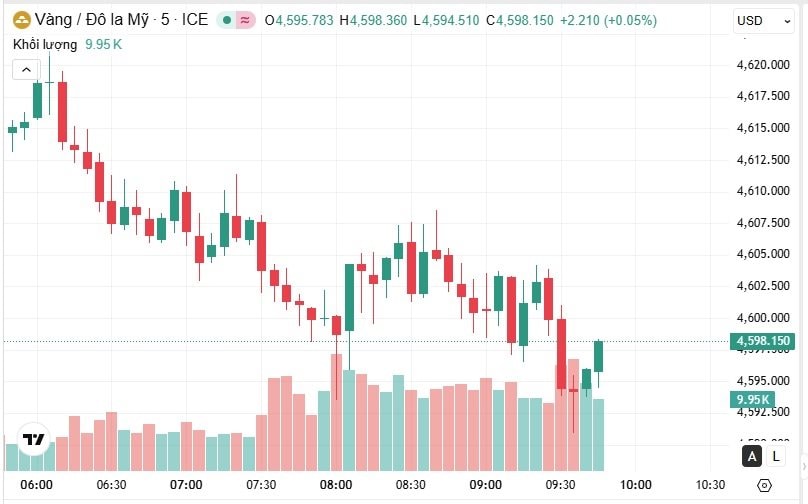Click the pink data-mode wave icon
Image resolution: width=808 pixels, height=504 pixels.
(244, 20)
